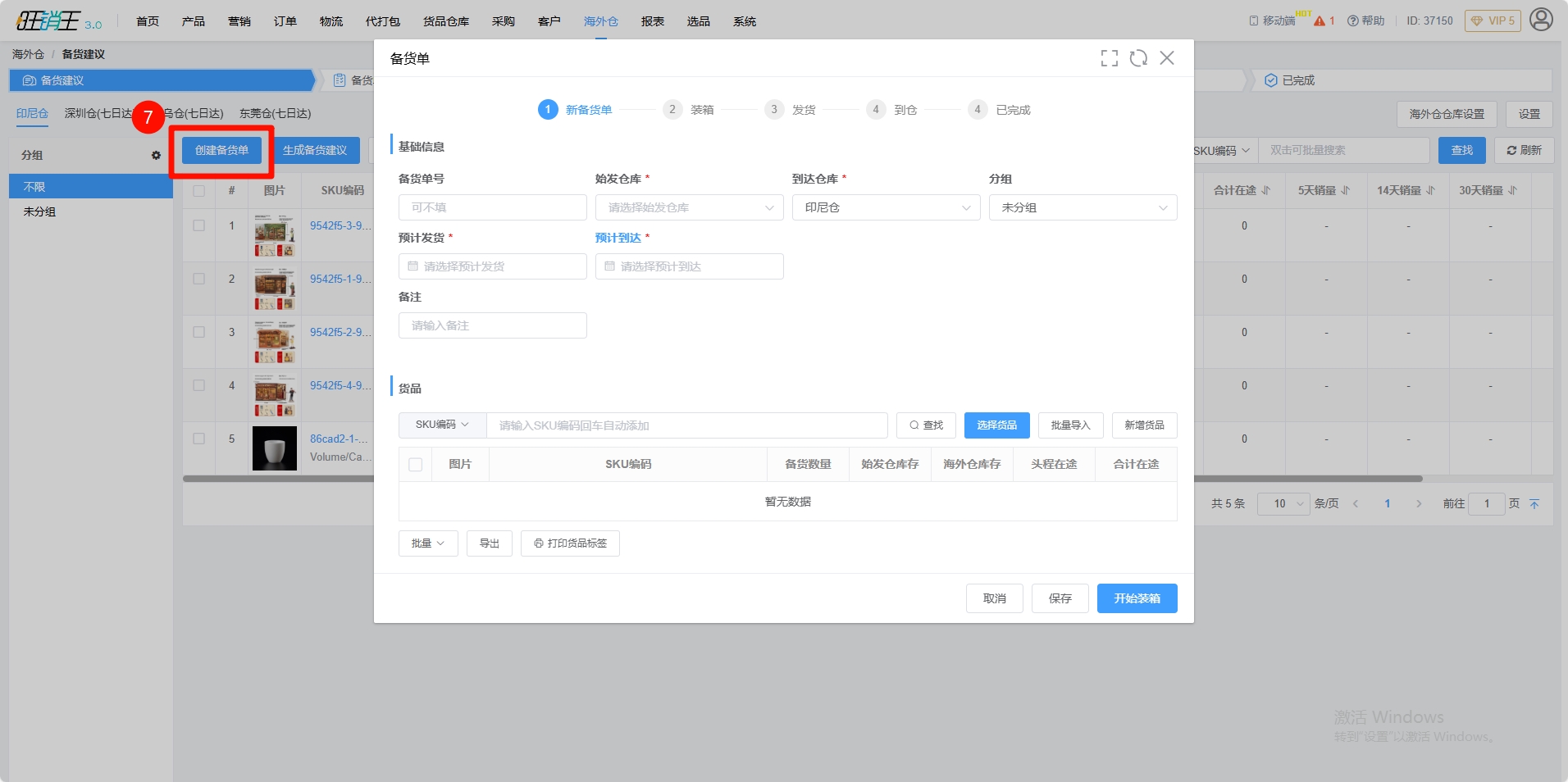
Task: Open the 报表 menu in top navigation
Action: [x=652, y=21]
